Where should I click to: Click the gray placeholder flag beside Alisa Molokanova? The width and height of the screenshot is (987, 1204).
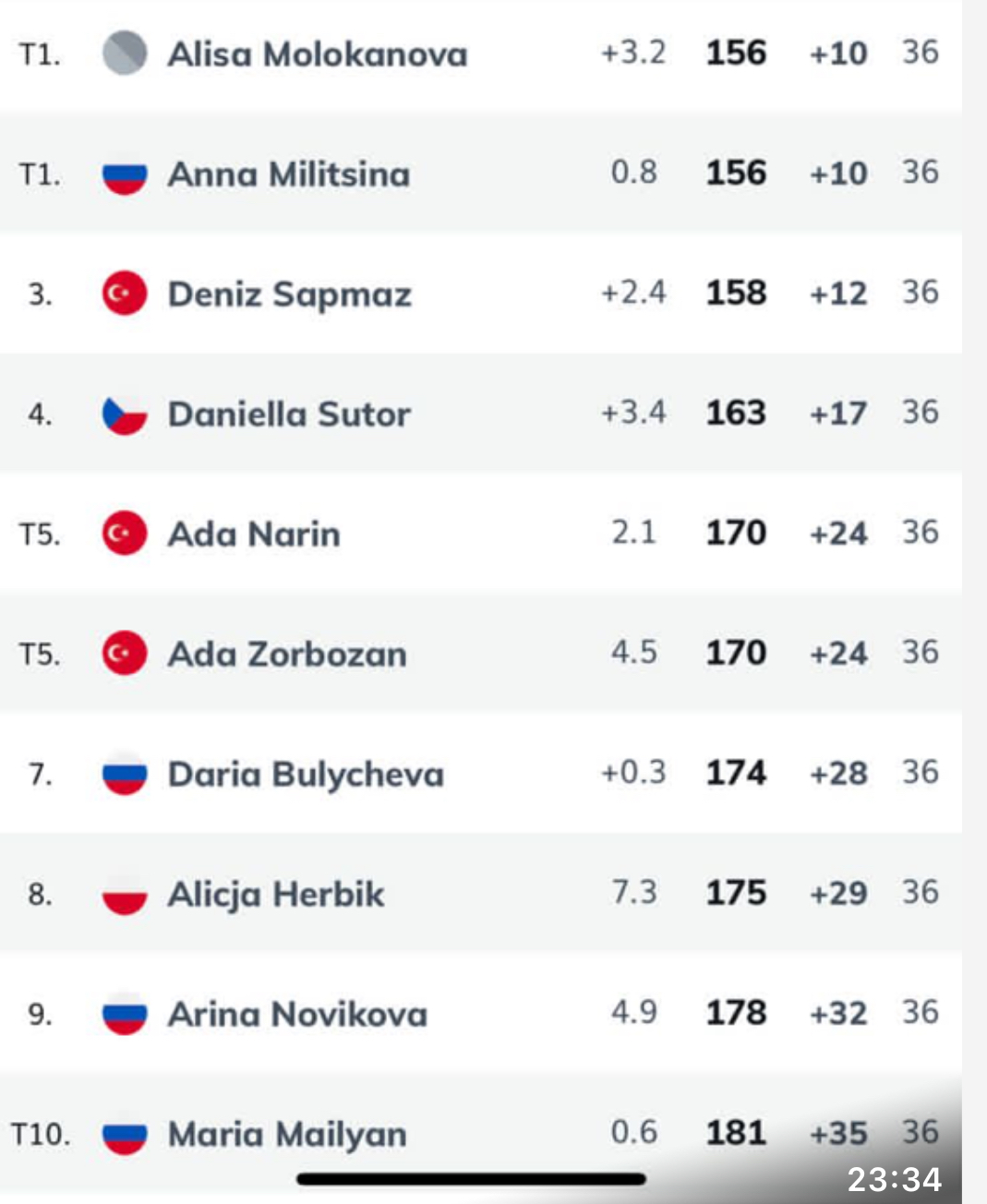pos(125,54)
